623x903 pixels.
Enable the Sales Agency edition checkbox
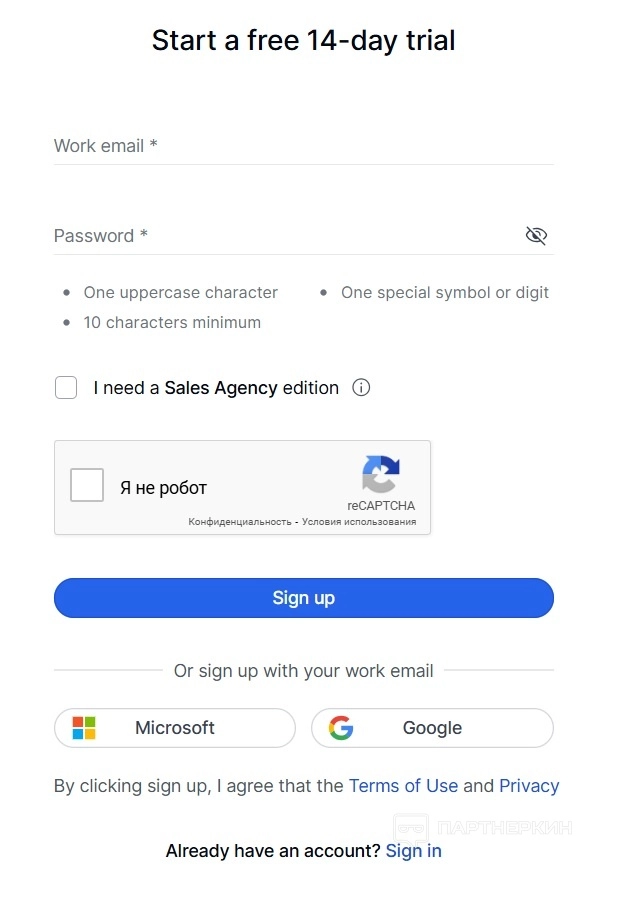pos(66,388)
